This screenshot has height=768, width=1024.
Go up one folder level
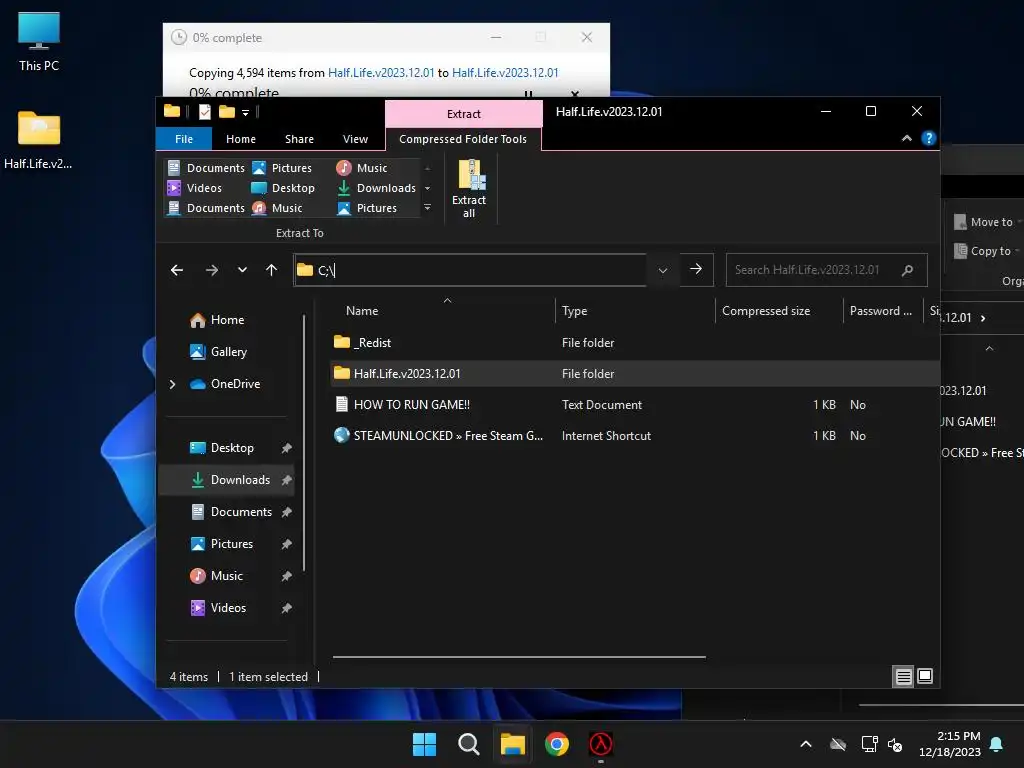pos(272,270)
